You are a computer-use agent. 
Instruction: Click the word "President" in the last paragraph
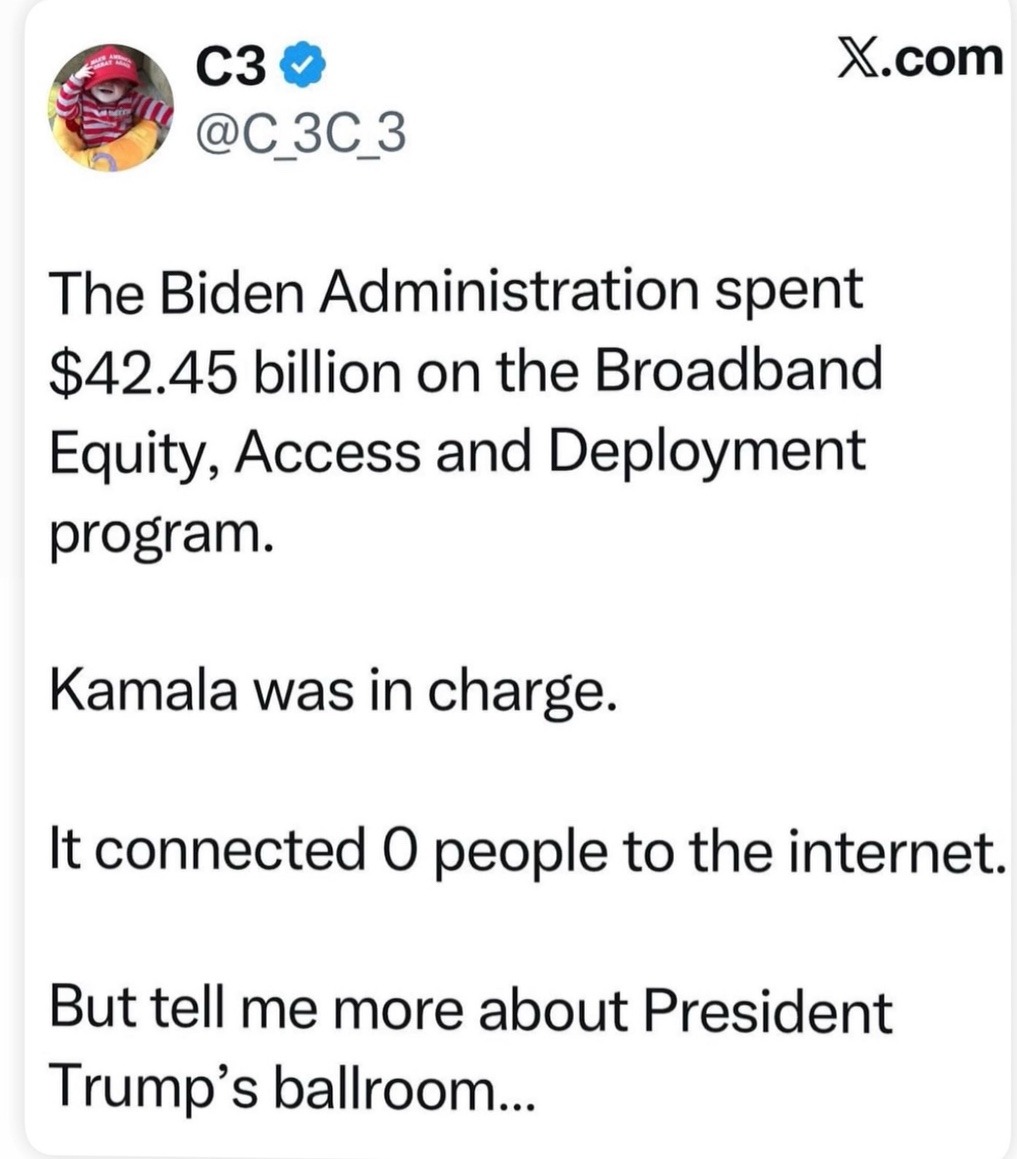point(766,1010)
